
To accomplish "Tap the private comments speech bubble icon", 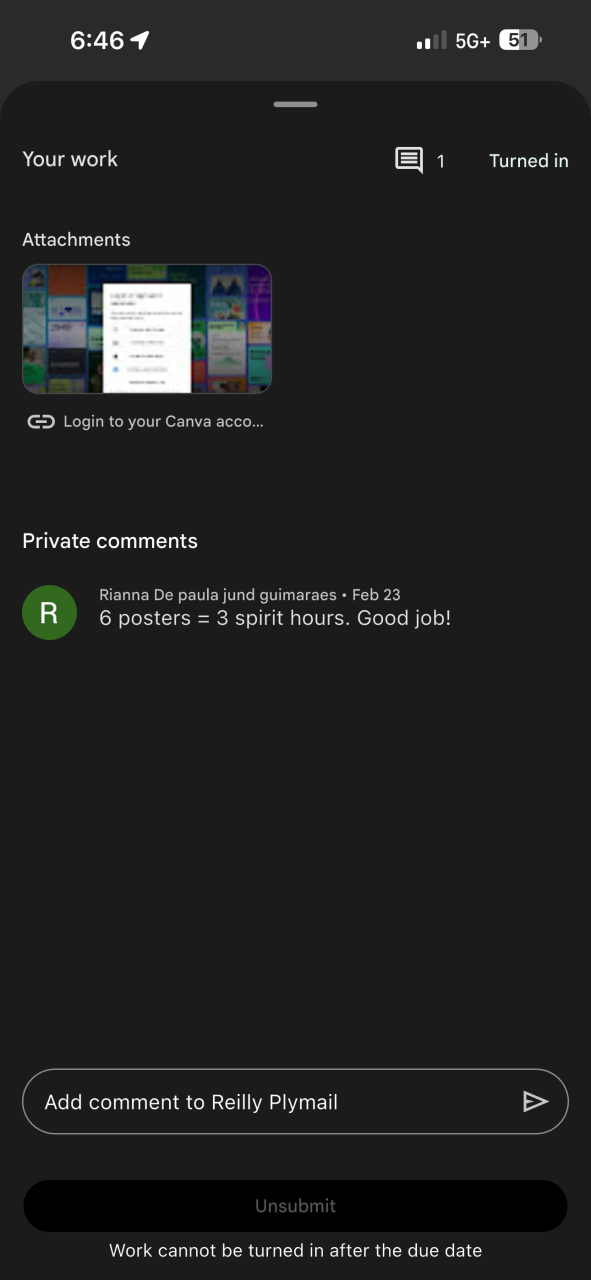I will point(409,160).
